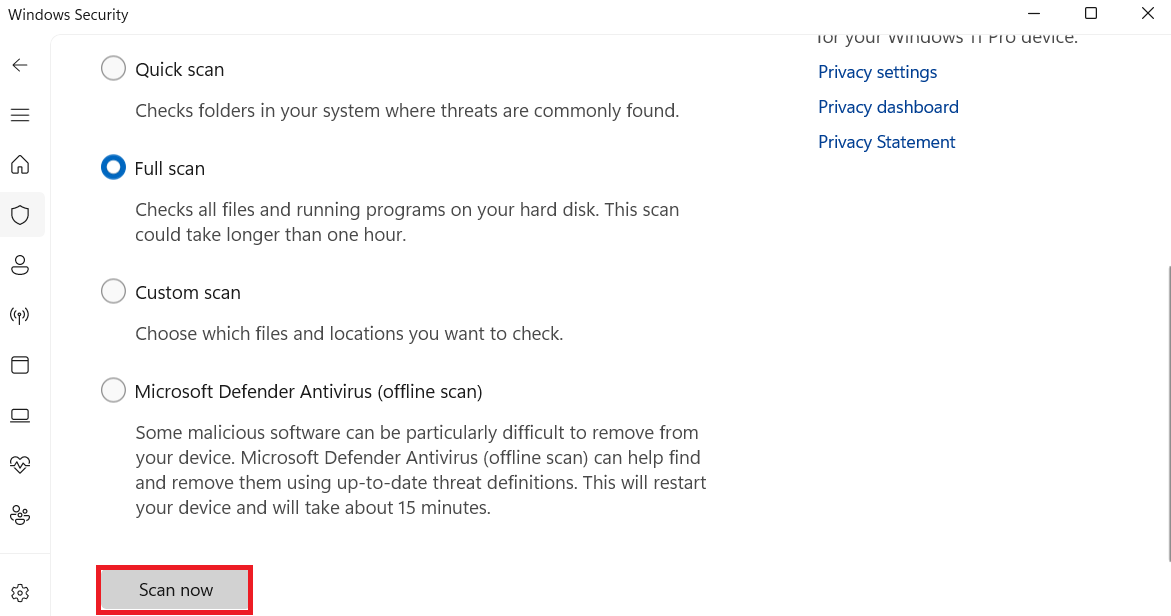Open Virus & threat protection shield icon

point(20,215)
